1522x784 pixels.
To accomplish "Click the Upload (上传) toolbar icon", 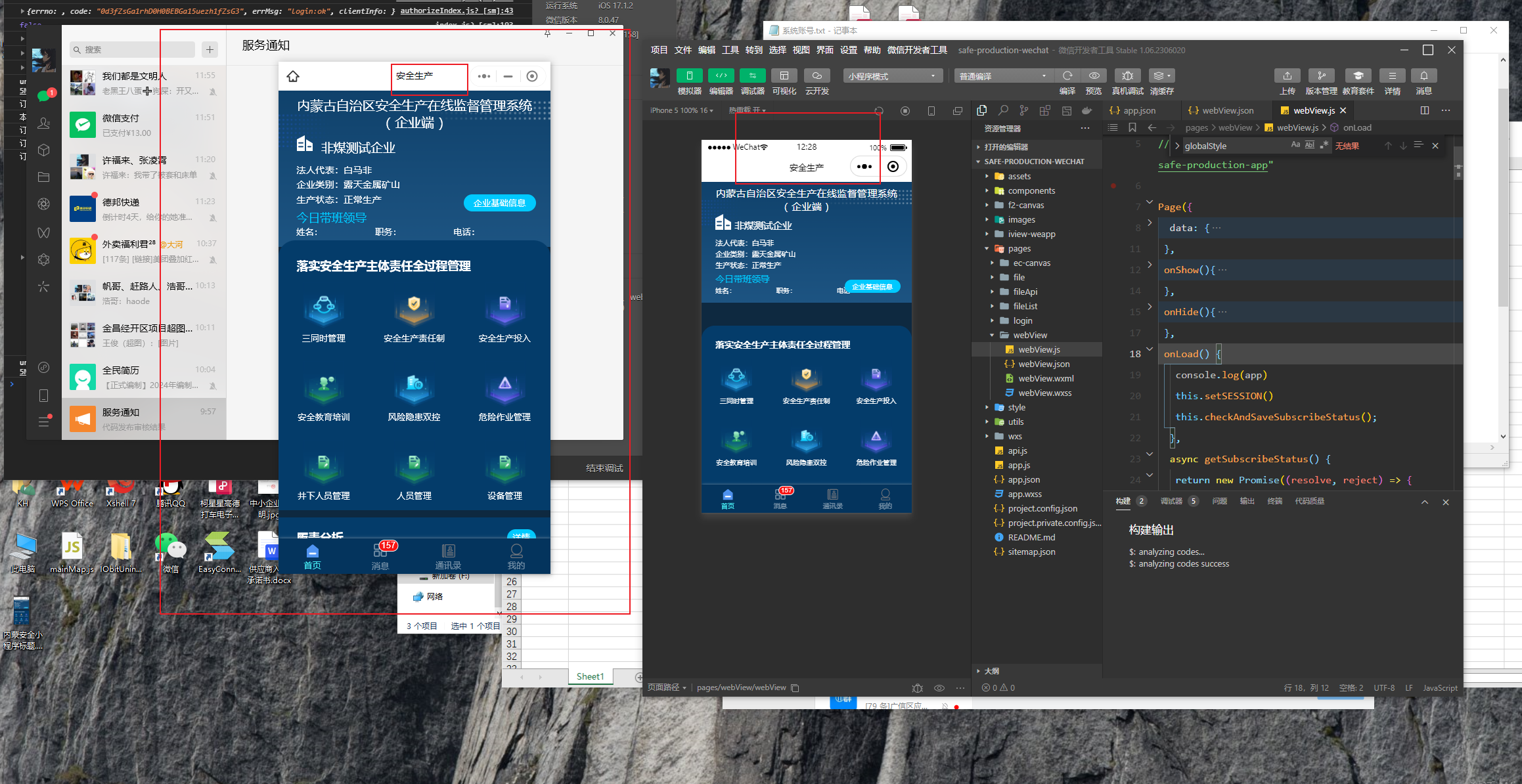I will point(1287,76).
